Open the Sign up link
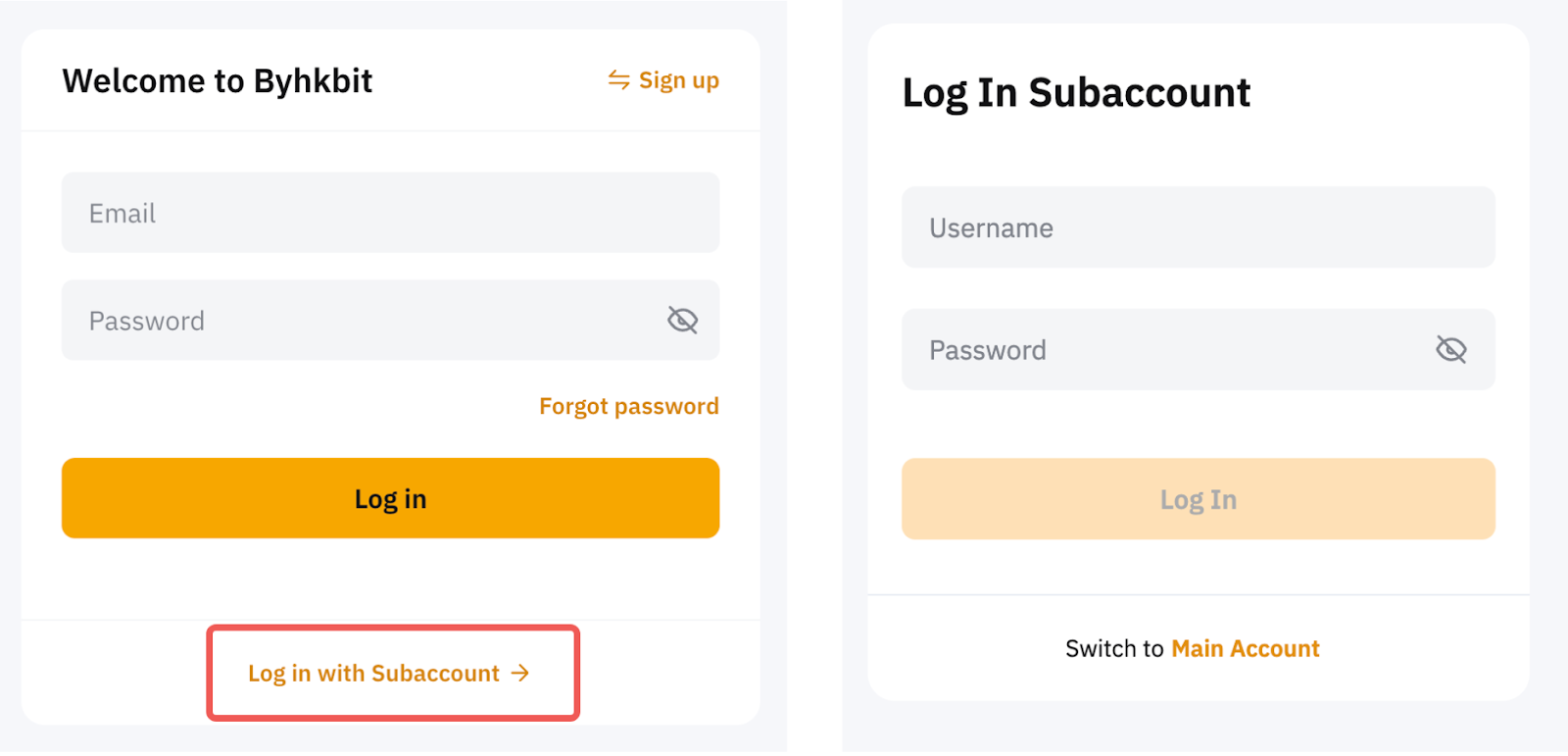The width and height of the screenshot is (1568, 756). coord(678,80)
